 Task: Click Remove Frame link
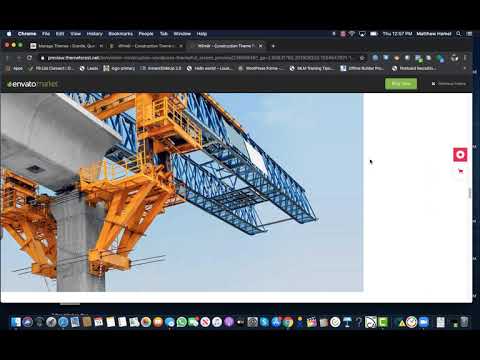coord(449,84)
